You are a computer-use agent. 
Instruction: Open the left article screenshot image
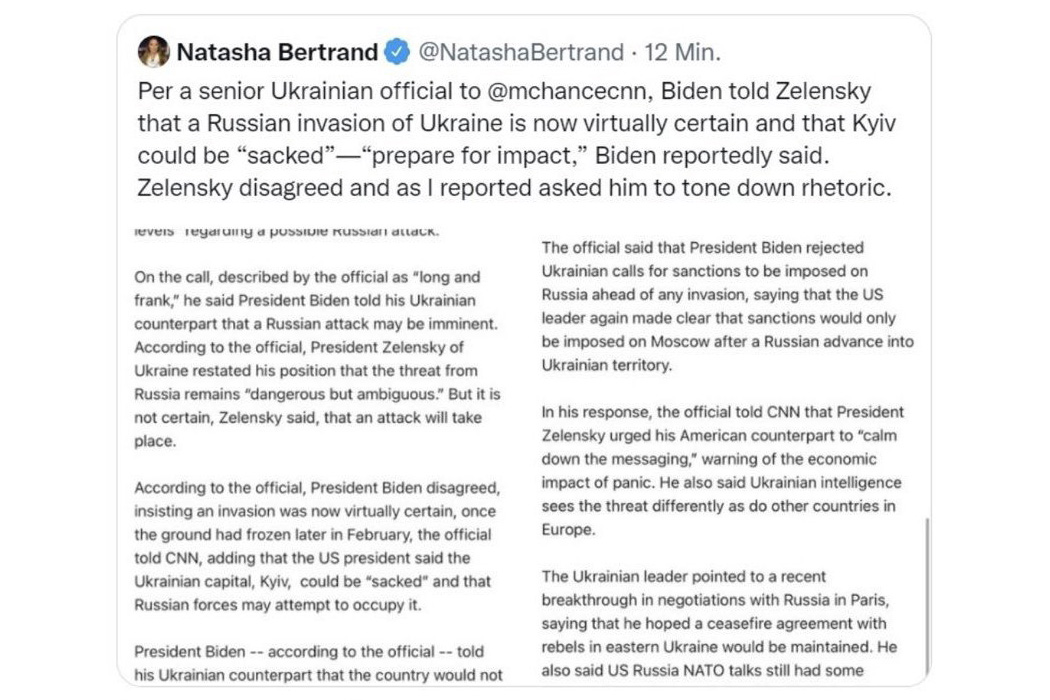tap(318, 453)
